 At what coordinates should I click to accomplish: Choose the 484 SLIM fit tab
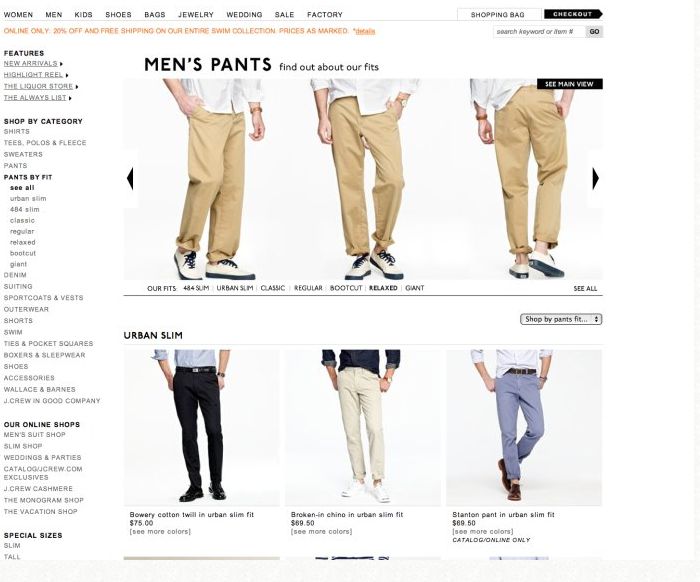(196, 288)
